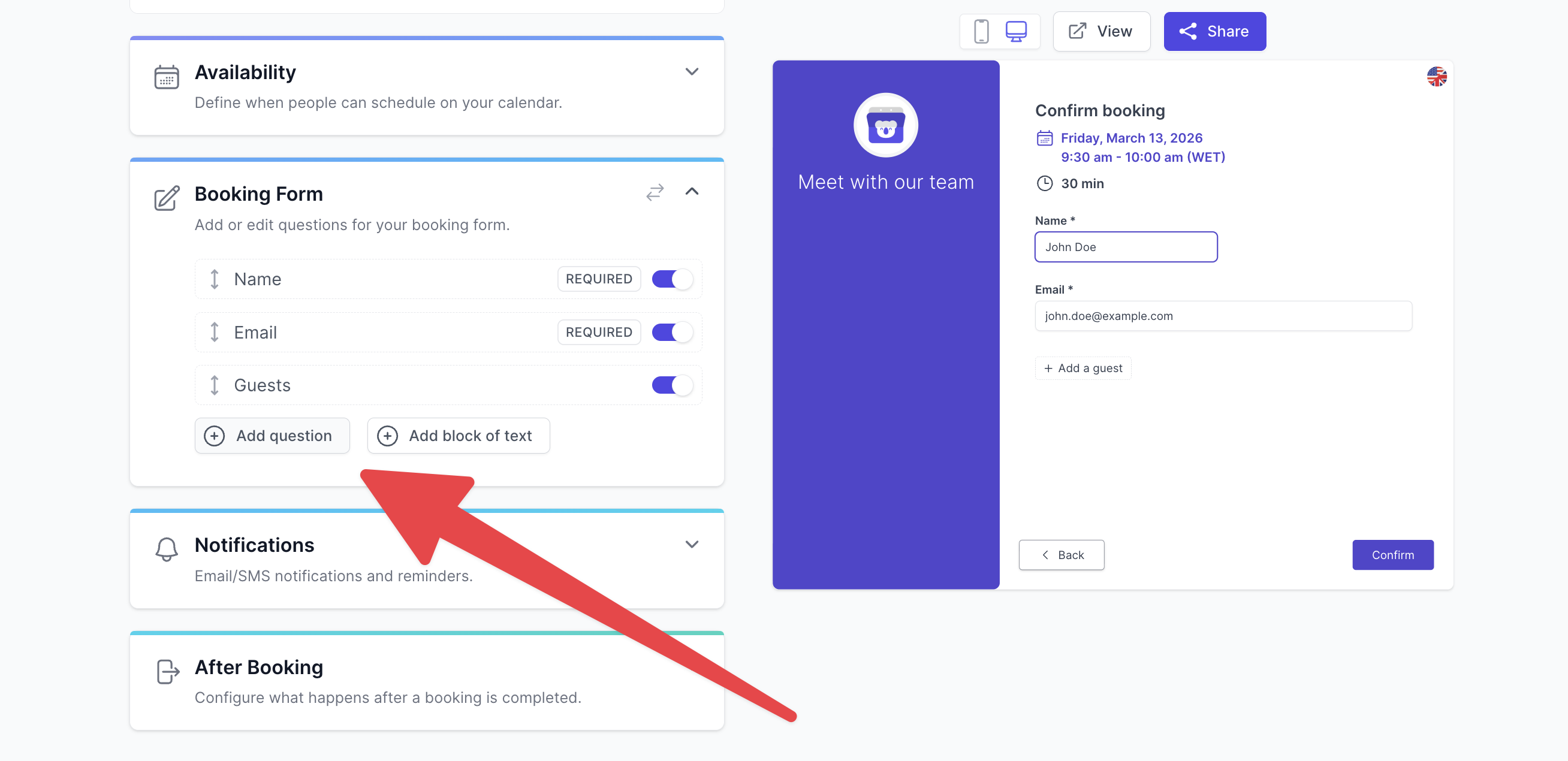Expand the Notifications section
The image size is (1568, 761).
pyautogui.click(x=692, y=545)
